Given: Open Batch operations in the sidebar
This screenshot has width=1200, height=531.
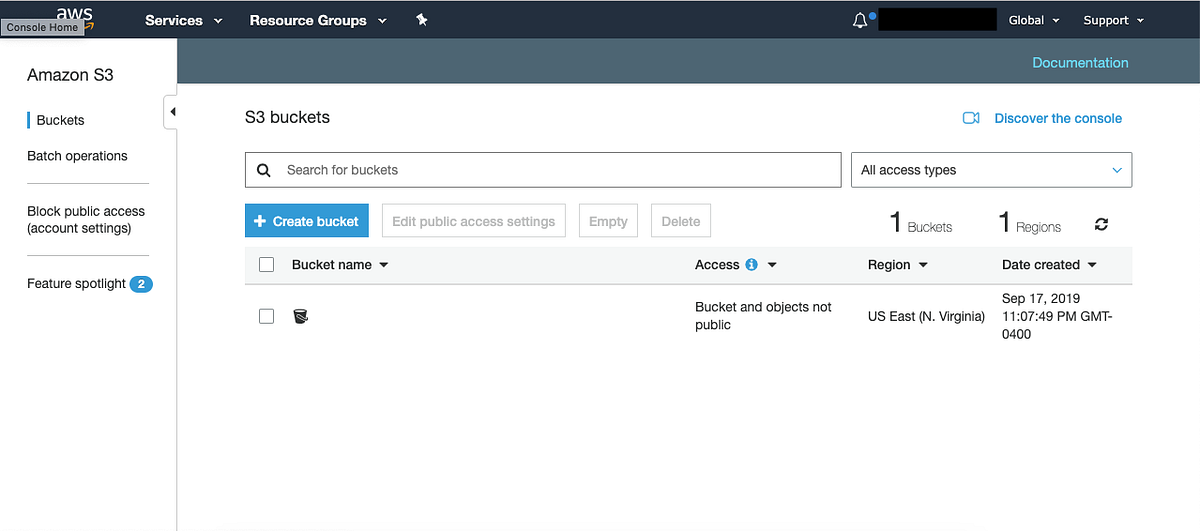Looking at the screenshot, I should (x=77, y=156).
